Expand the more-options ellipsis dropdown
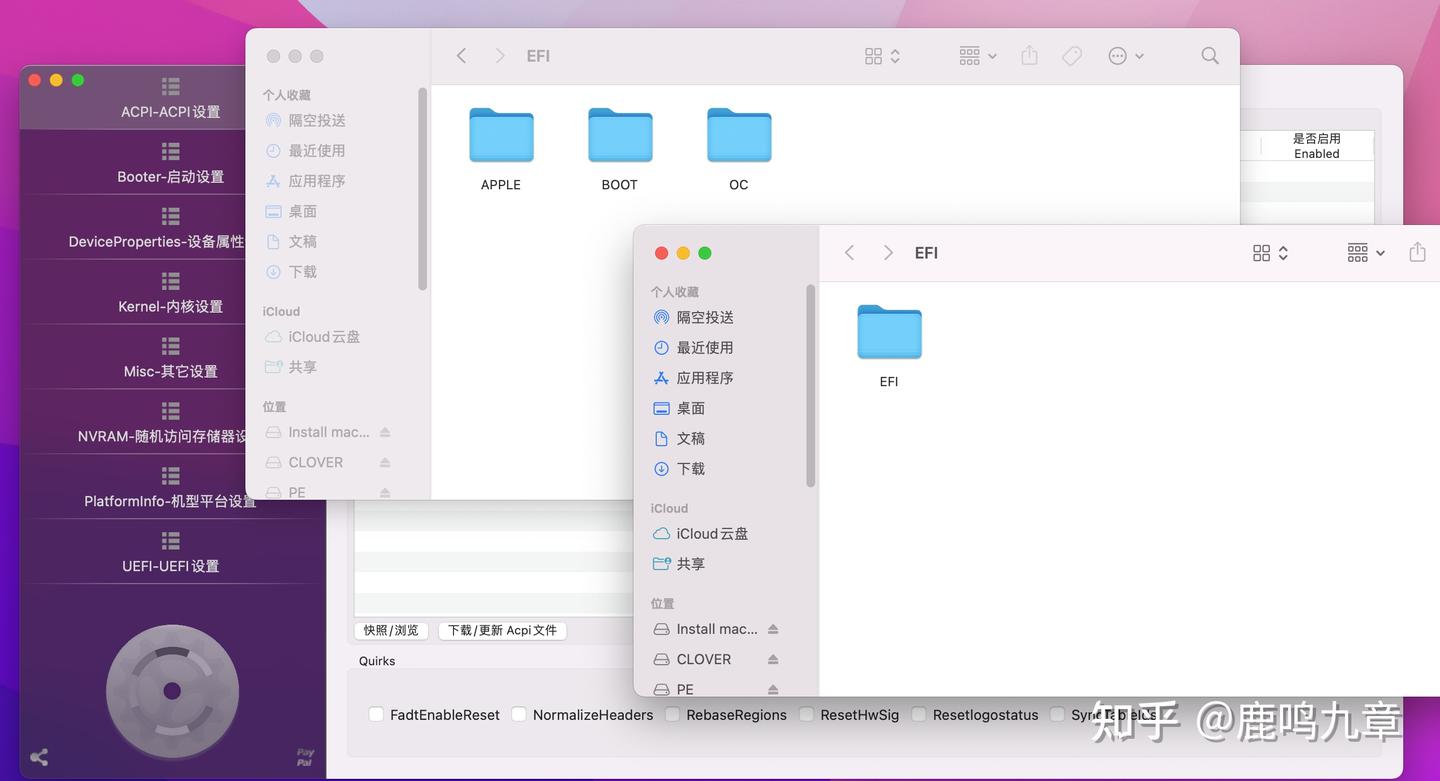 pyautogui.click(x=1125, y=56)
